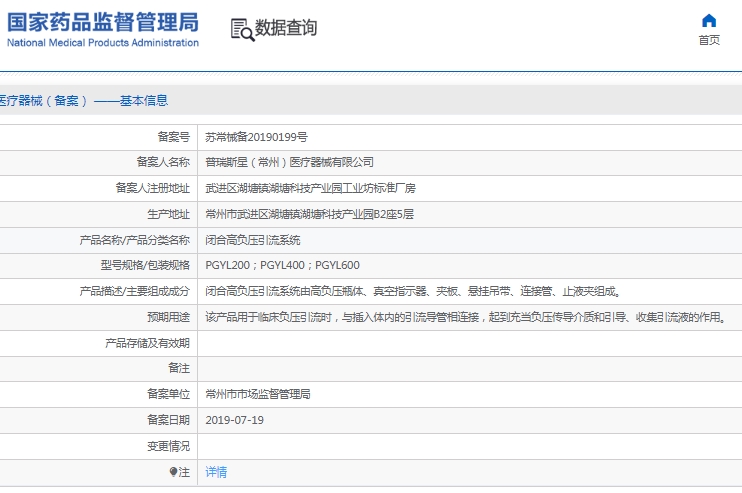Click production address ending B2座5层
The height and width of the screenshot is (493, 742).
(309, 214)
